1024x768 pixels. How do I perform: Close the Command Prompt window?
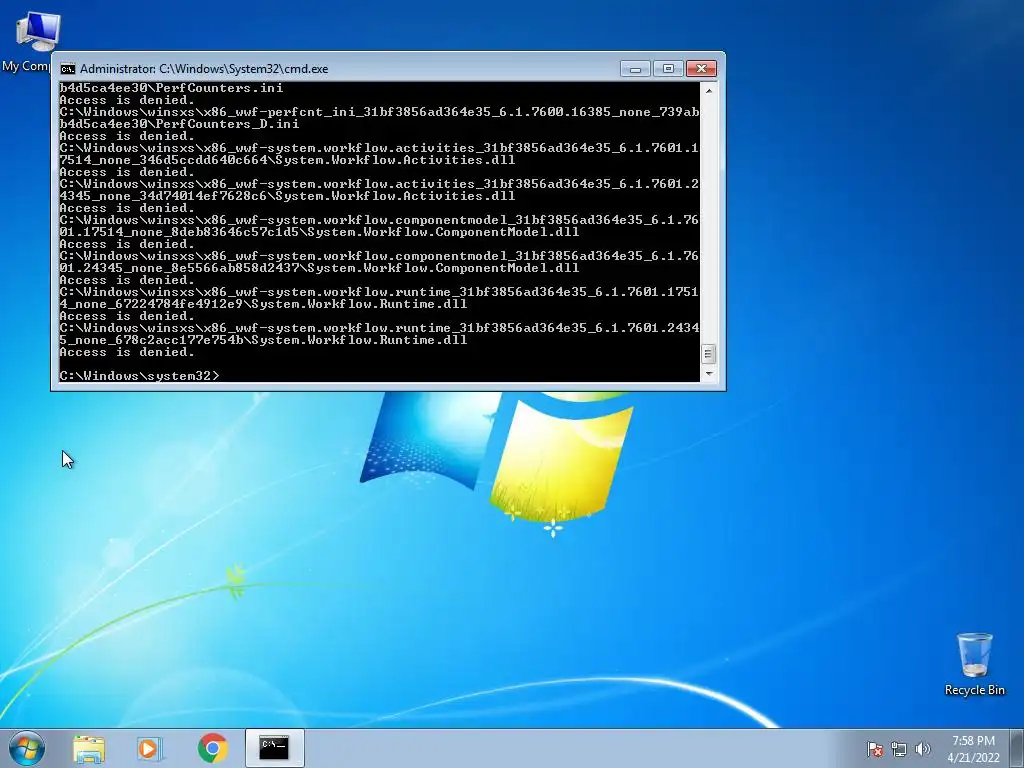(x=701, y=69)
